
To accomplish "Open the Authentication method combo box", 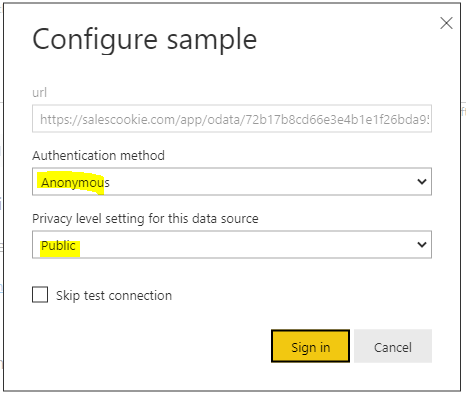I will click(x=232, y=182).
